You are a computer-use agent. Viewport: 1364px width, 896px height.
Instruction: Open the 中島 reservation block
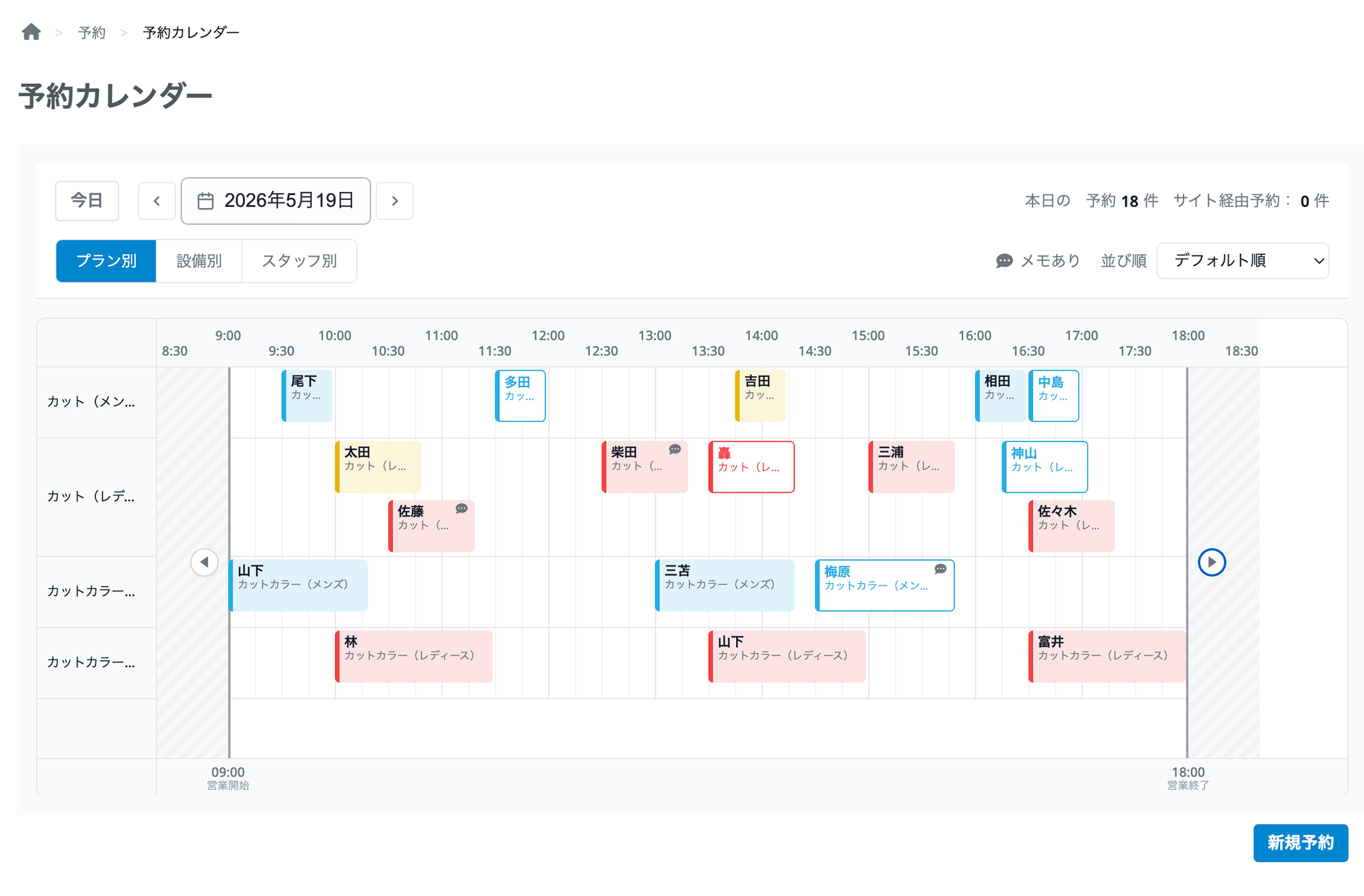[1054, 395]
